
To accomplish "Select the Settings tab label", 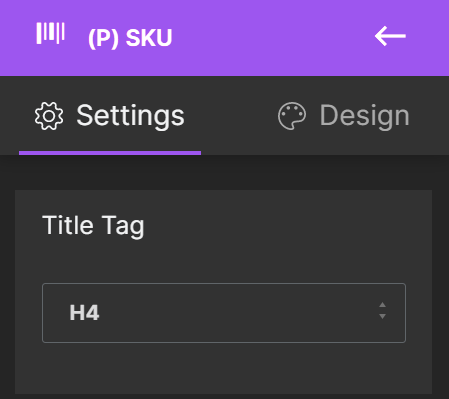I will pyautogui.click(x=130, y=116).
